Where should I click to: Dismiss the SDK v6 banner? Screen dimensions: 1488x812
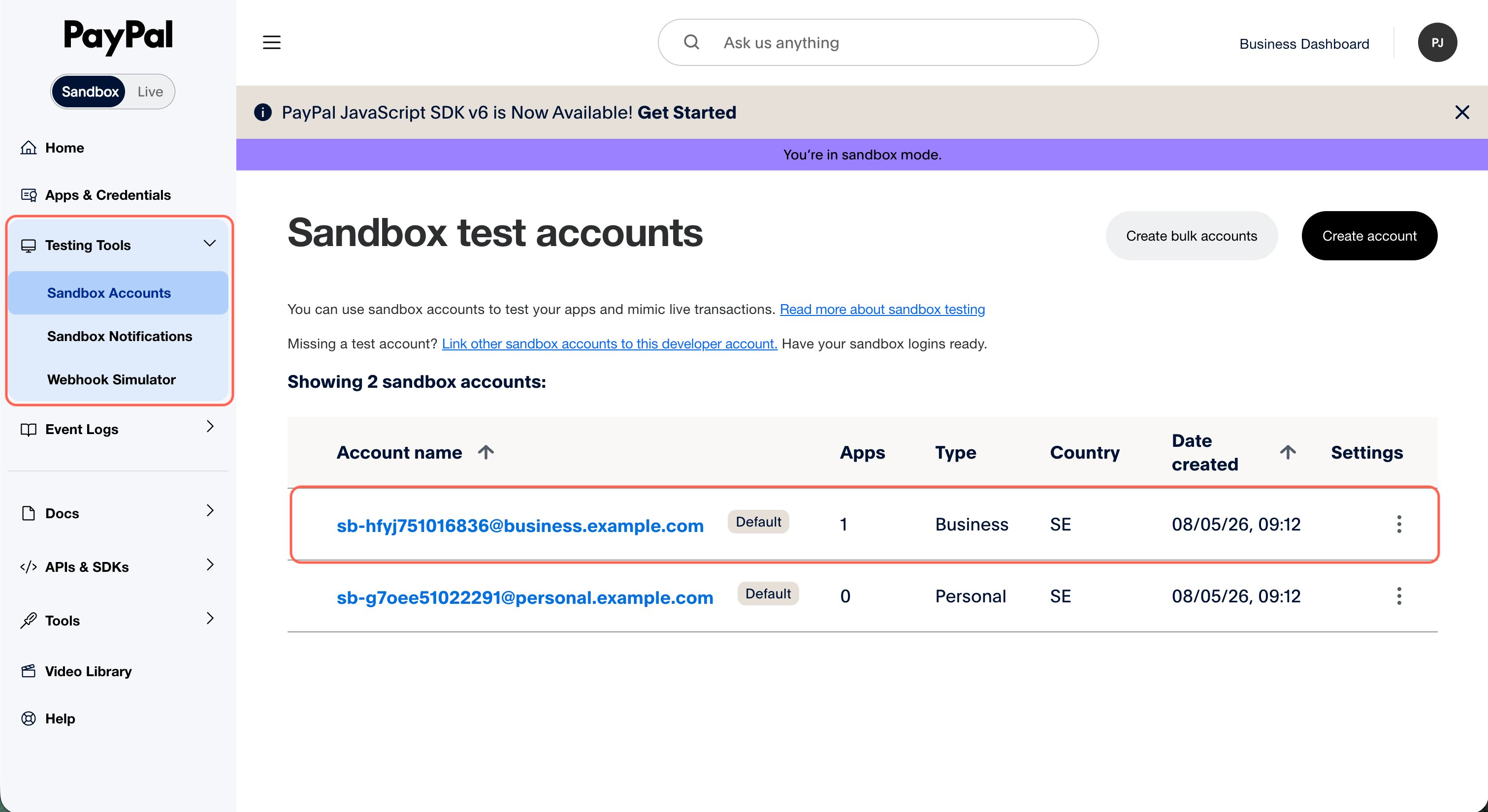[x=1462, y=112]
